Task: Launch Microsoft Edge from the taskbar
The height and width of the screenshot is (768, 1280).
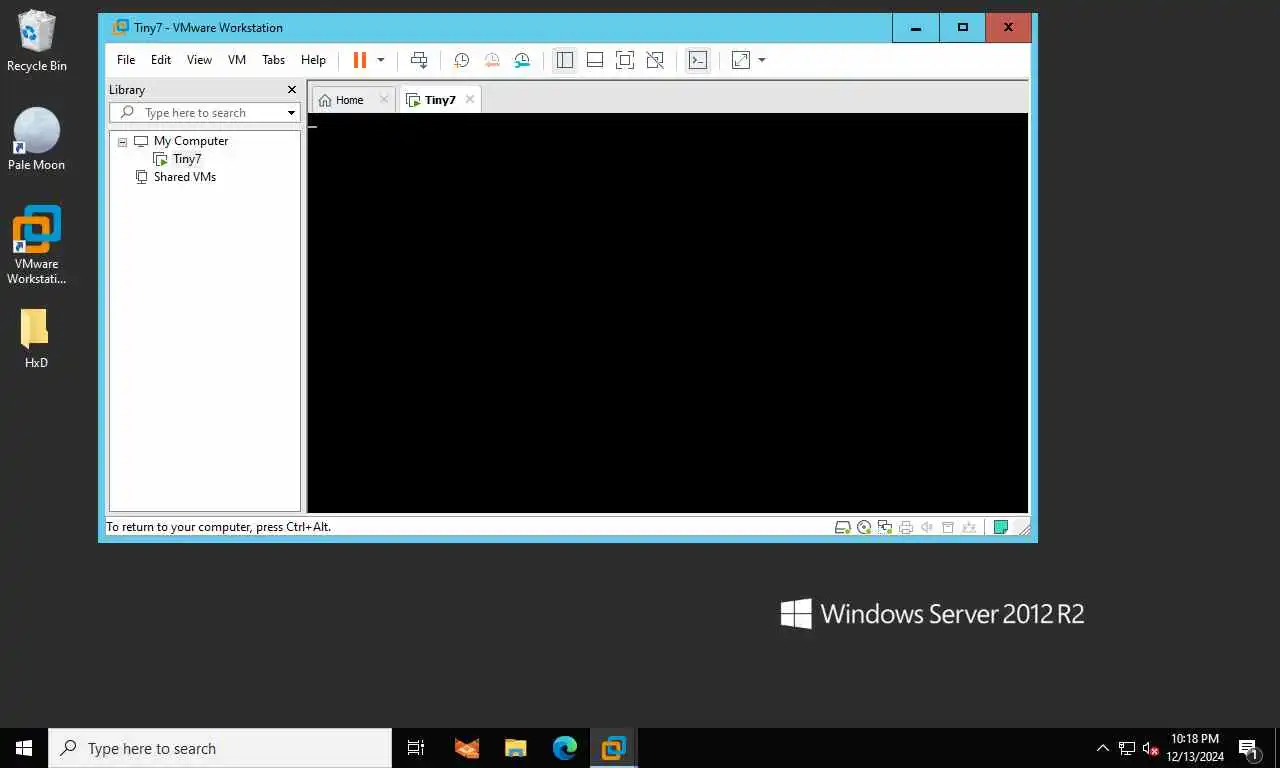Action: pos(565,748)
